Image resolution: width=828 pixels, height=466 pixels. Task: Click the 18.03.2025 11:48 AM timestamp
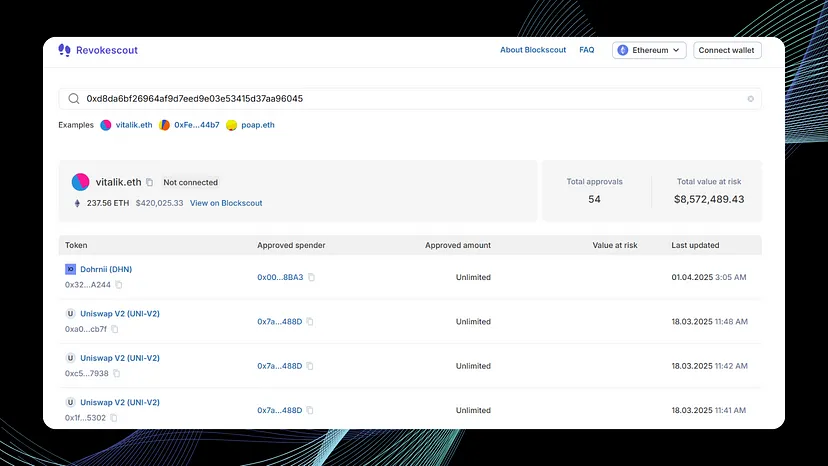(x=710, y=322)
